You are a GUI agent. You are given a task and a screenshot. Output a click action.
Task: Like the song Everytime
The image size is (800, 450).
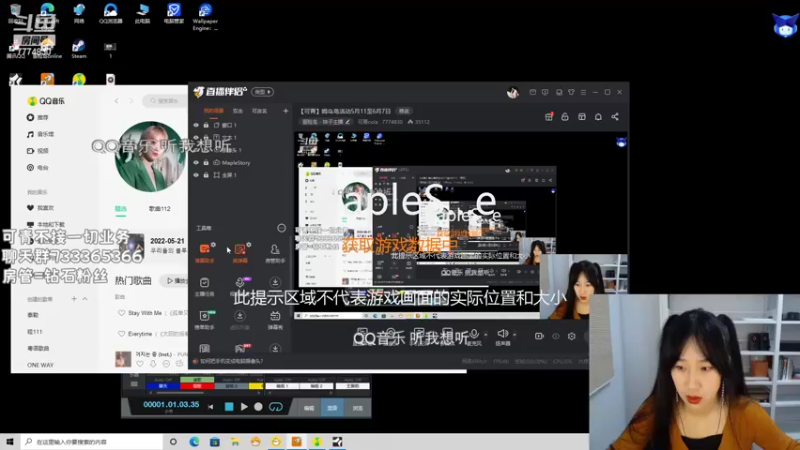[121, 334]
